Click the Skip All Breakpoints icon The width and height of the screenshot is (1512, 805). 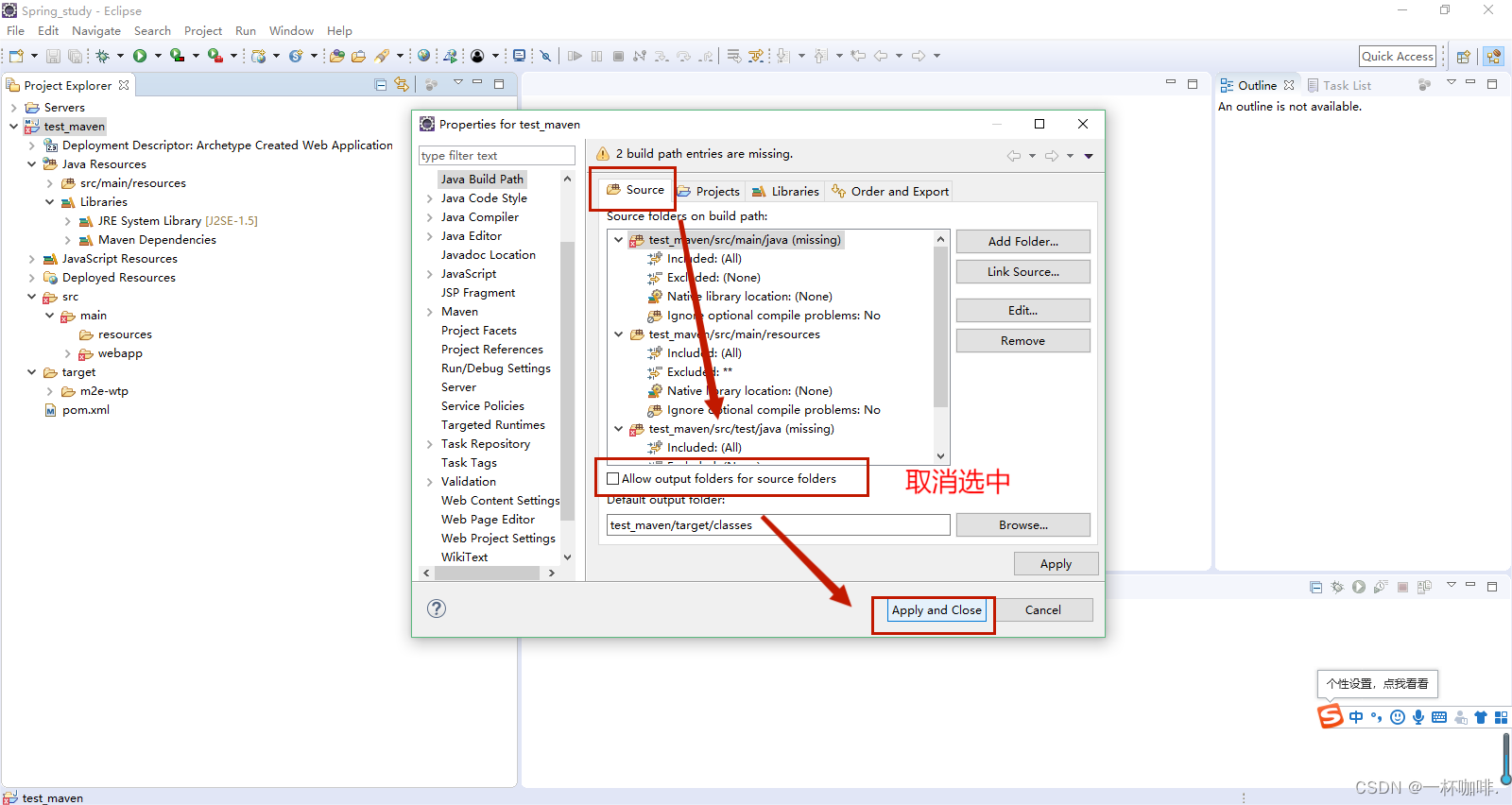546,56
